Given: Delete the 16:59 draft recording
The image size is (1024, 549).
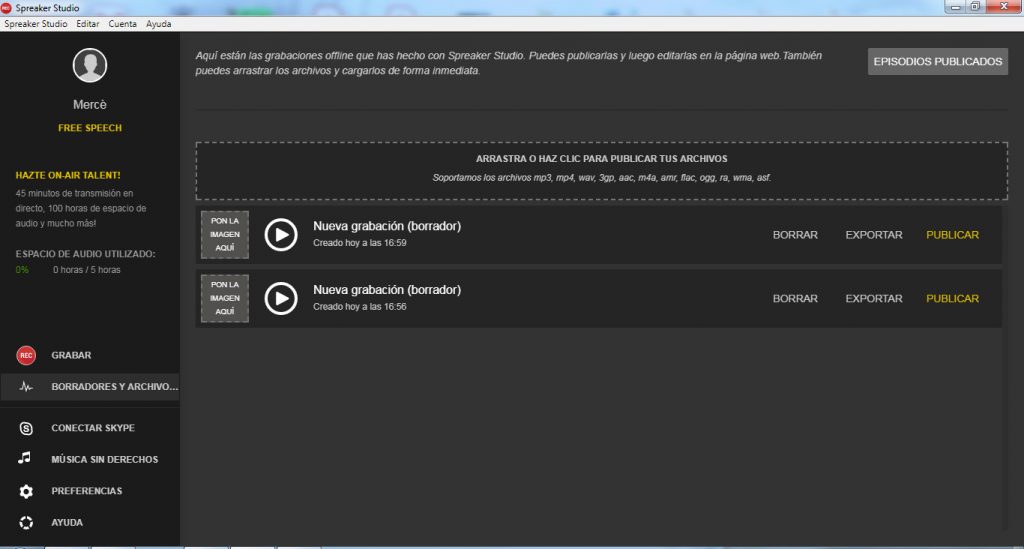Looking at the screenshot, I should point(795,235).
